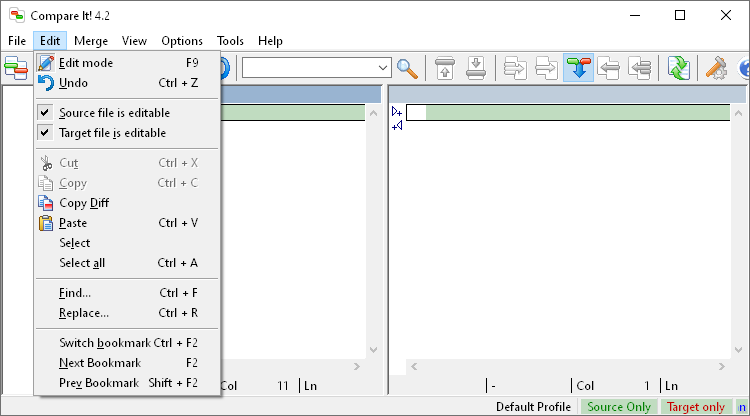Choose Next Bookmark menu entry
This screenshot has width=750, height=416.
tap(127, 363)
